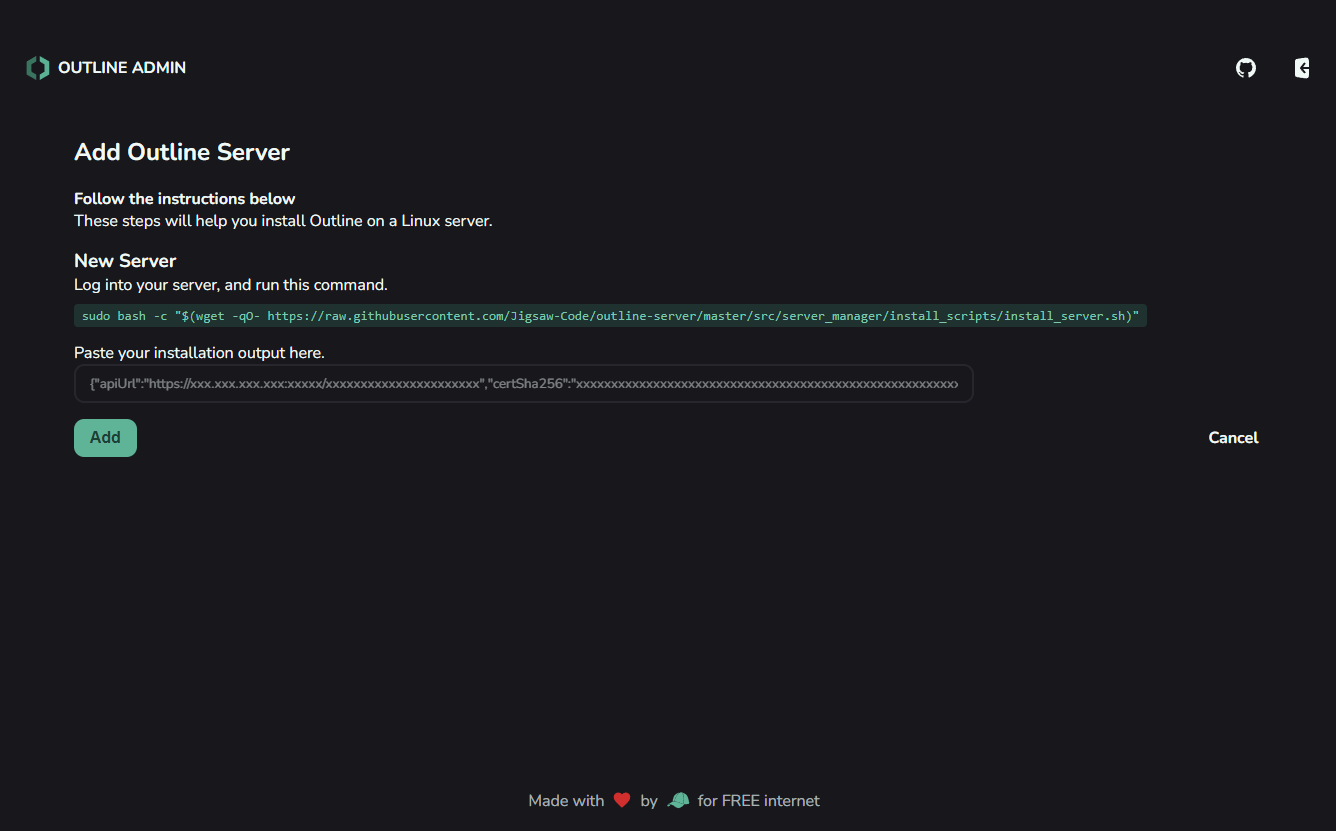The image size is (1336, 831).
Task: Cancel adding the Outline server
Action: tap(1233, 438)
